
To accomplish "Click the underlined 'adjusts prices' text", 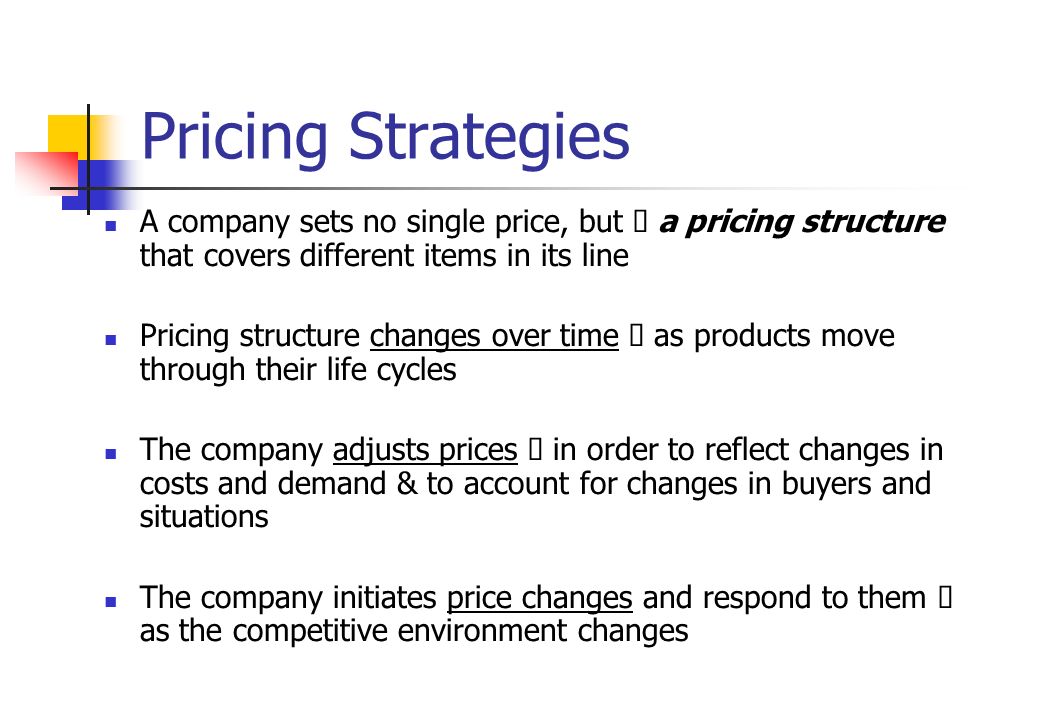I will [425, 450].
